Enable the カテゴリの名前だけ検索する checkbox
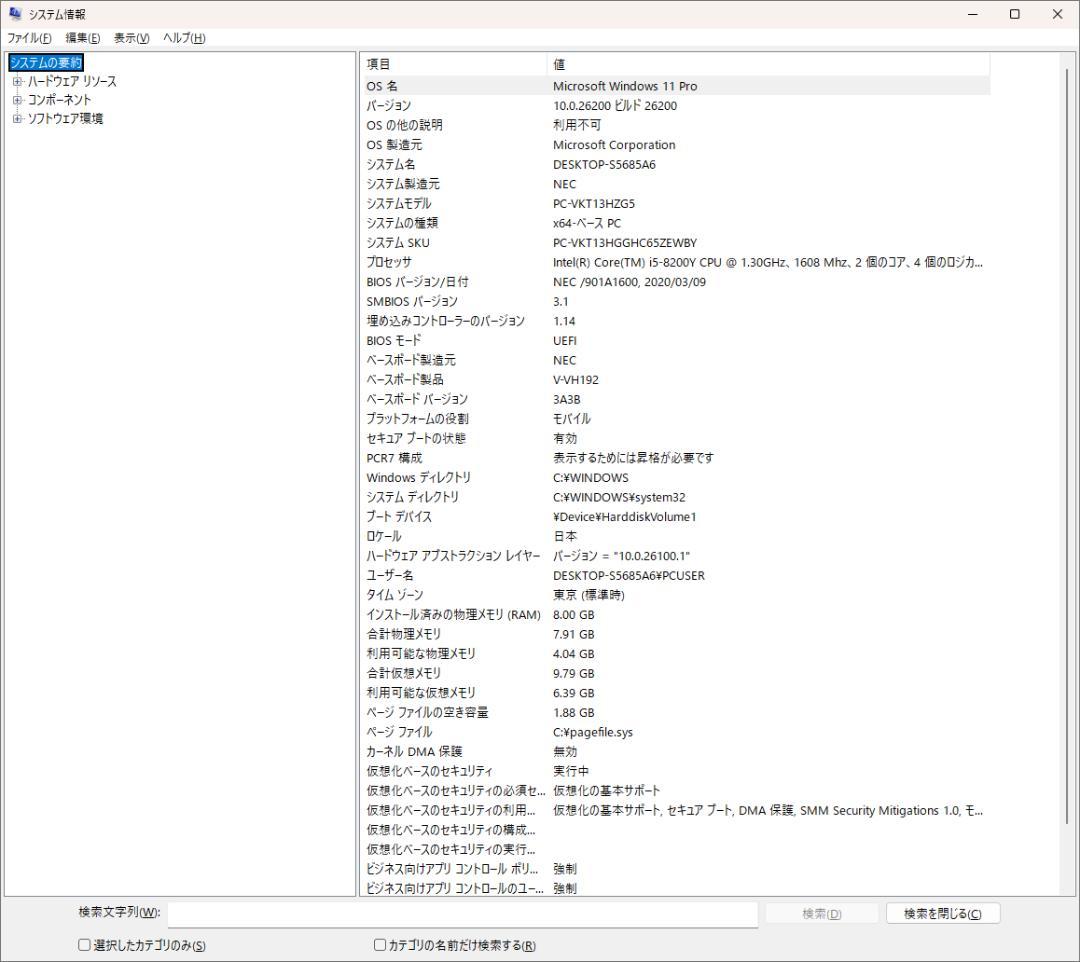The height and width of the screenshot is (962, 1080). point(380,944)
